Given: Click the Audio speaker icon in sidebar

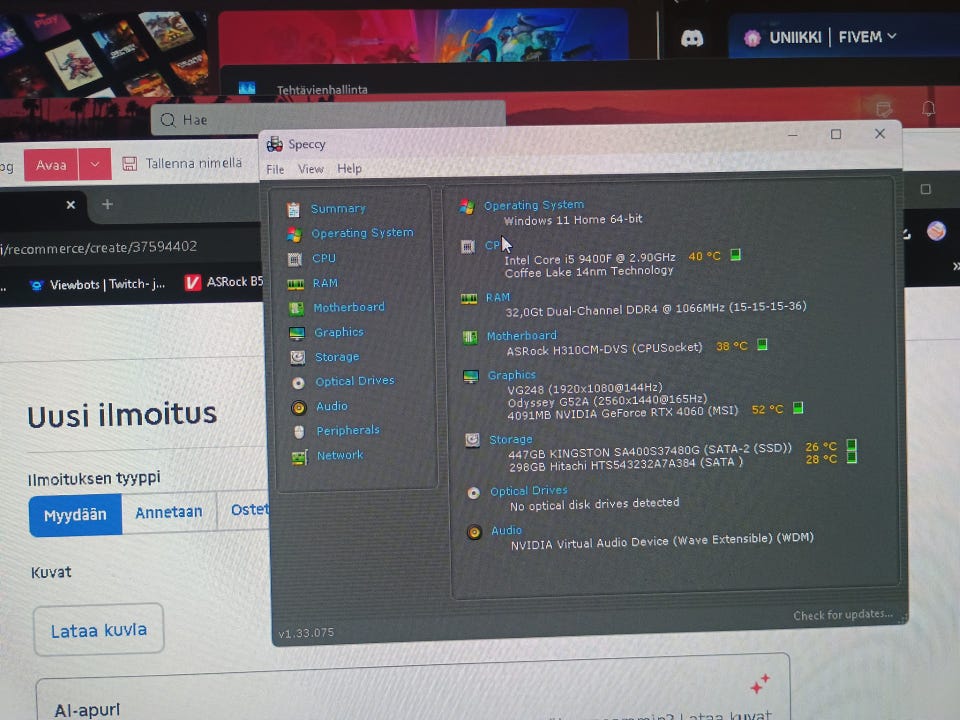Looking at the screenshot, I should [299, 407].
